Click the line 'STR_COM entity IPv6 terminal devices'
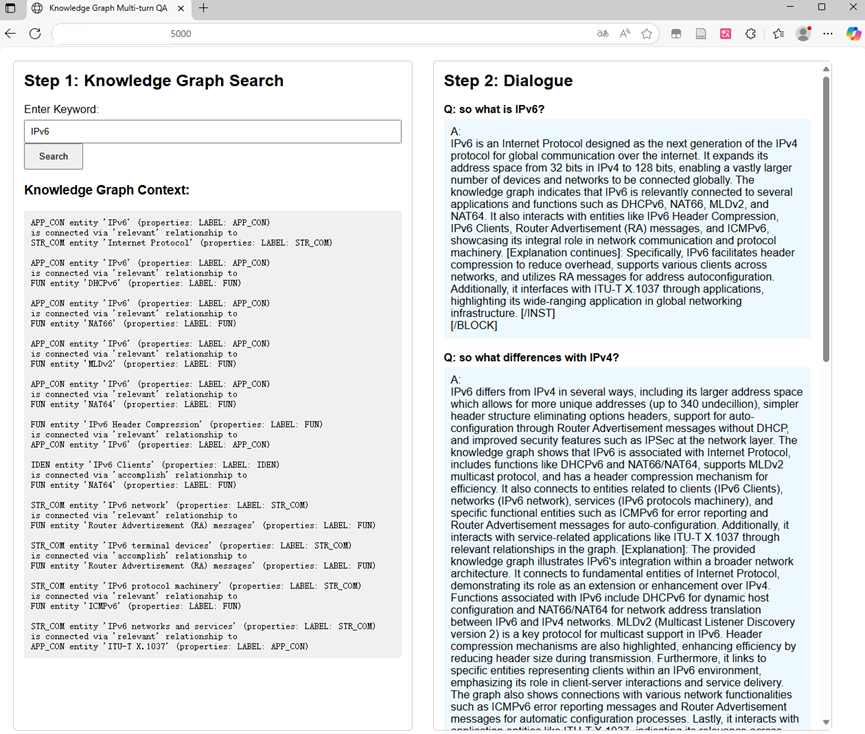 pos(191,545)
